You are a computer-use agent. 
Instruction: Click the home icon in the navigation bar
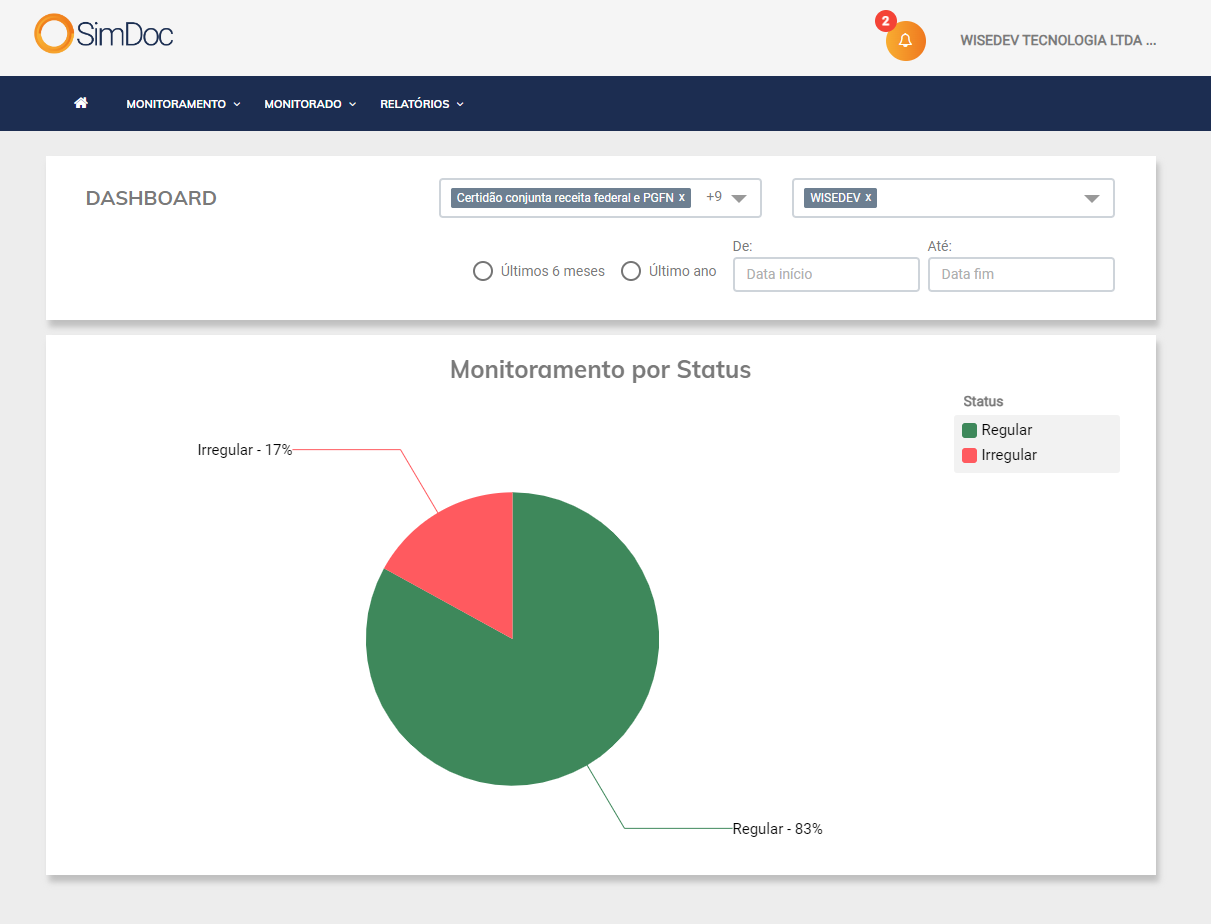click(x=80, y=103)
